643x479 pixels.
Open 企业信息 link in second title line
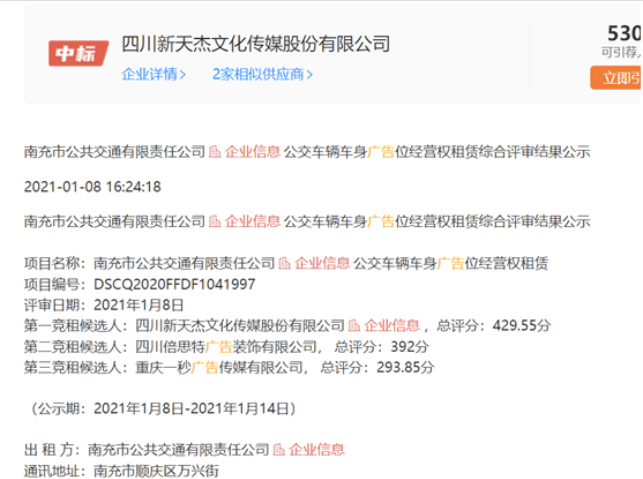pos(253,221)
